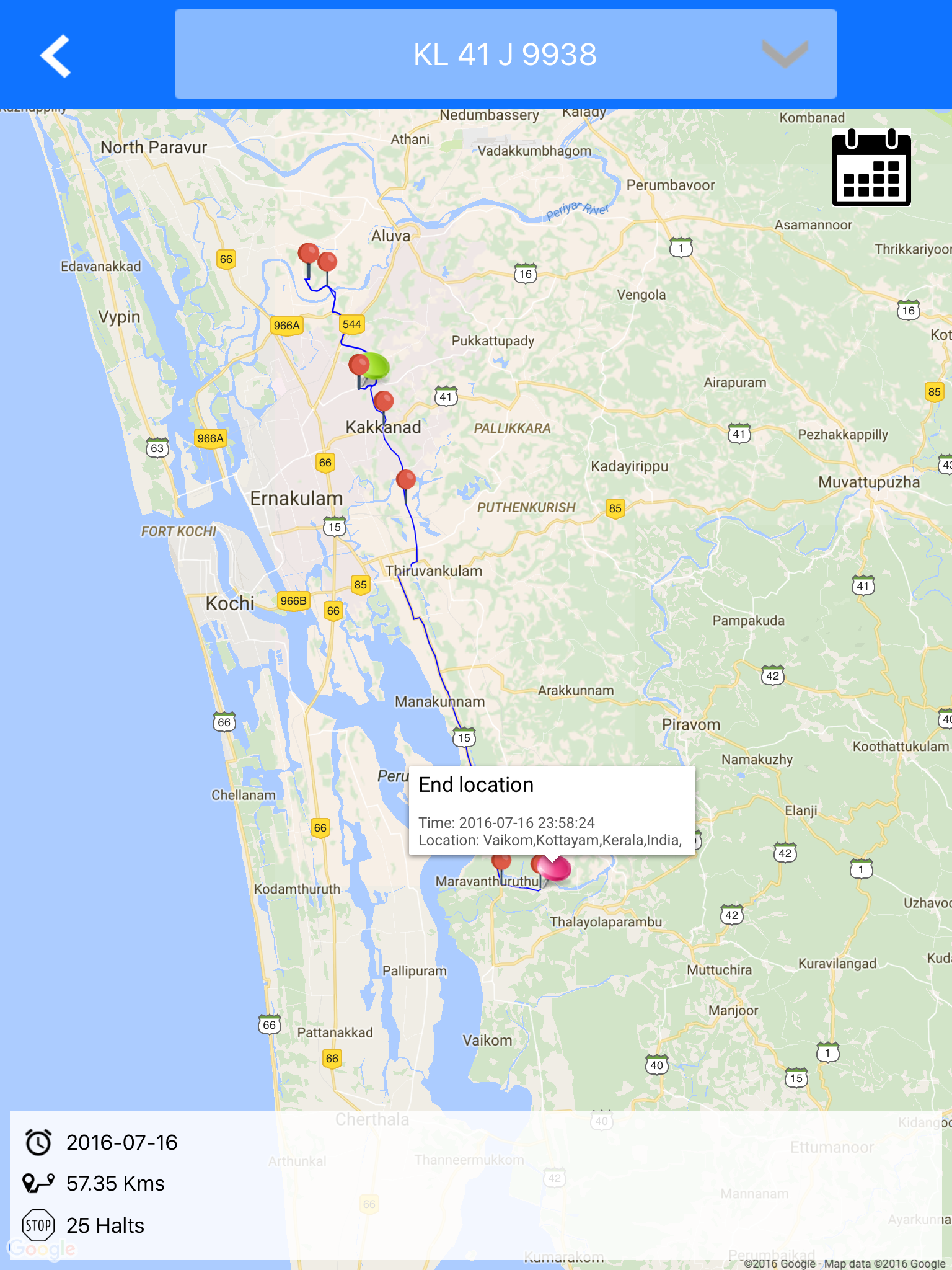Click the Google logo link
The width and height of the screenshot is (952, 1270).
[x=42, y=1249]
